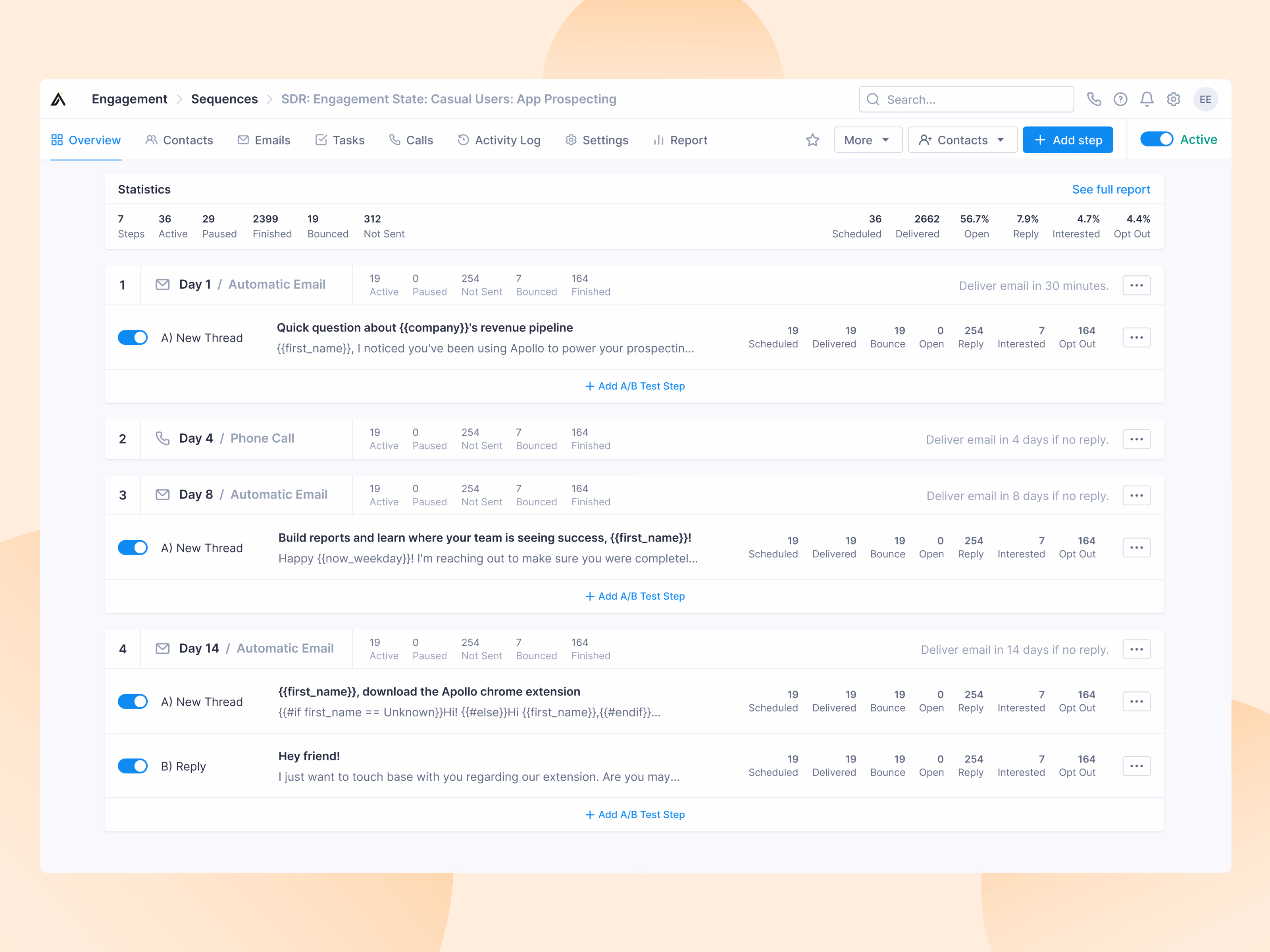Open the help question mark icon

[x=1120, y=99]
